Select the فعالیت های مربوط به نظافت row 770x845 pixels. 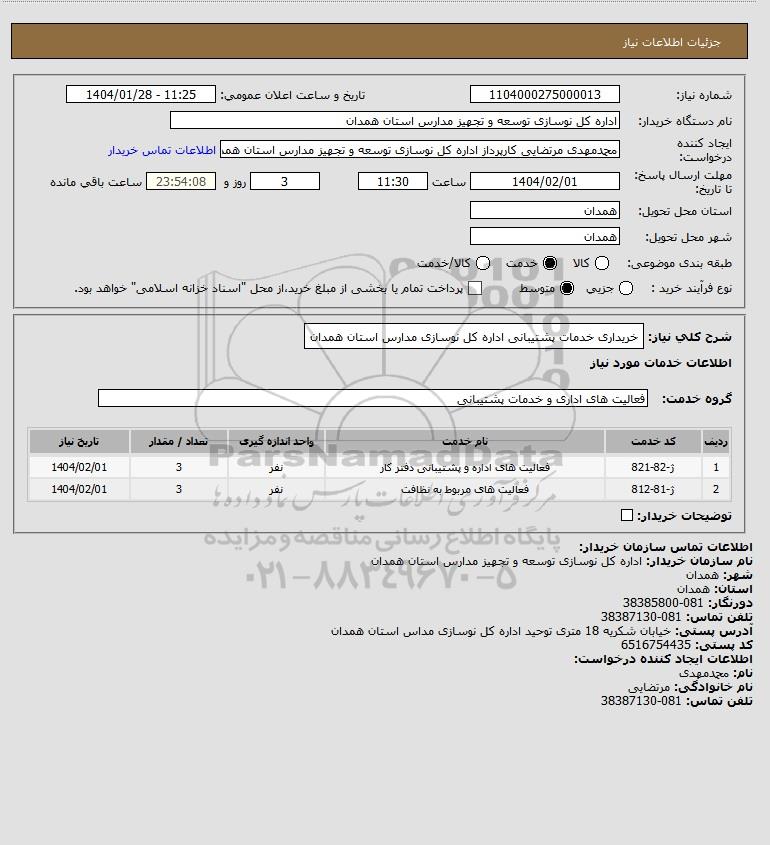pyautogui.click(x=379, y=489)
